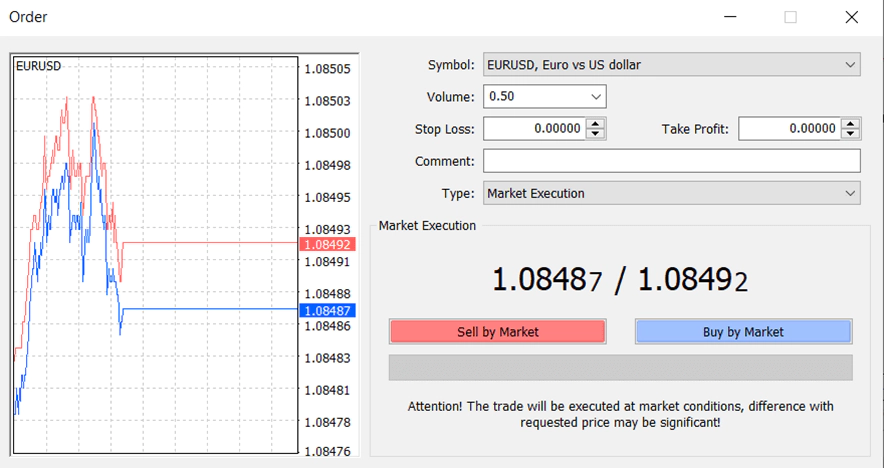Expand the Volume dropdown arrow
Screen dimensions: 884x468
pos(596,97)
